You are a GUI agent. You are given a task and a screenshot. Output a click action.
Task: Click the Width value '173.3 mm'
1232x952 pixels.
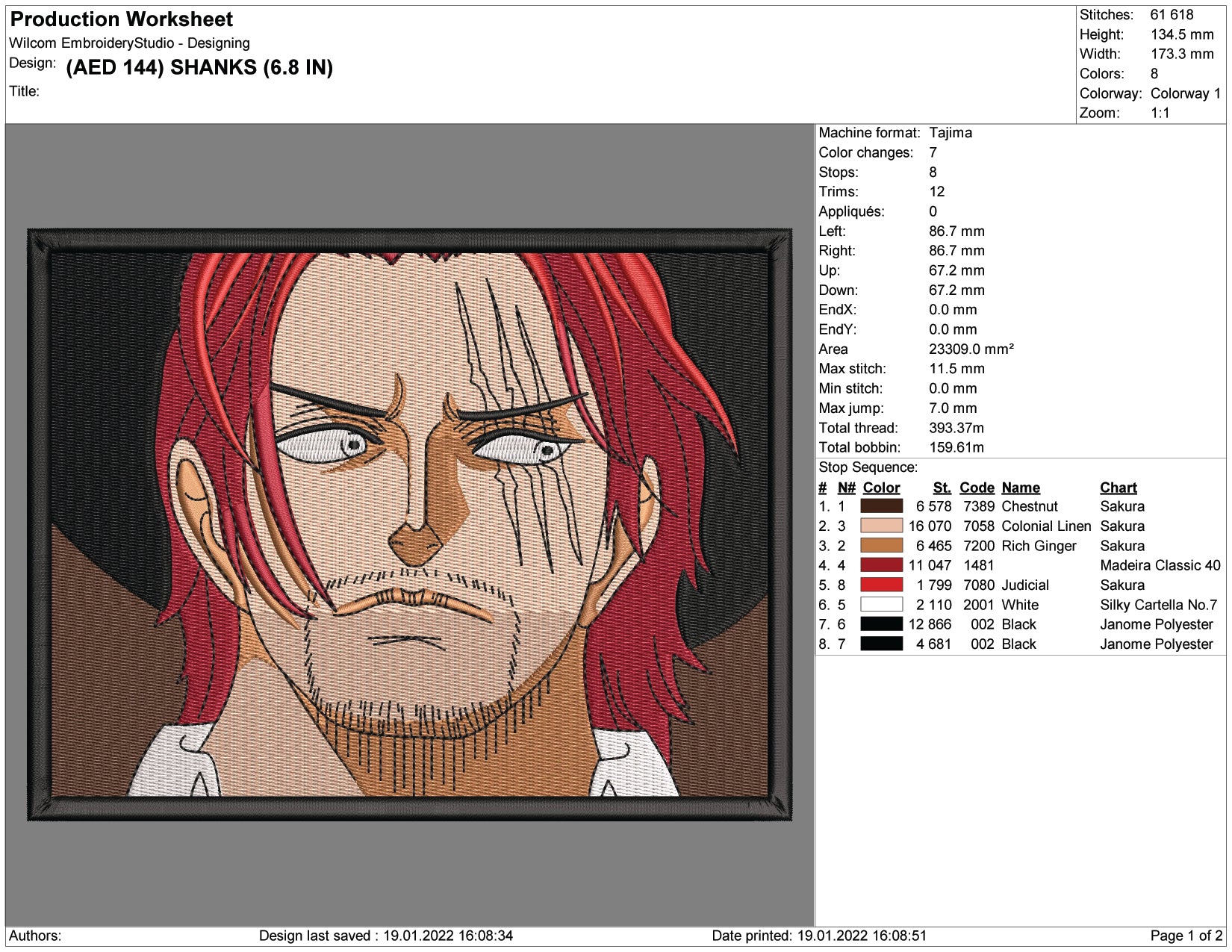[1182, 54]
